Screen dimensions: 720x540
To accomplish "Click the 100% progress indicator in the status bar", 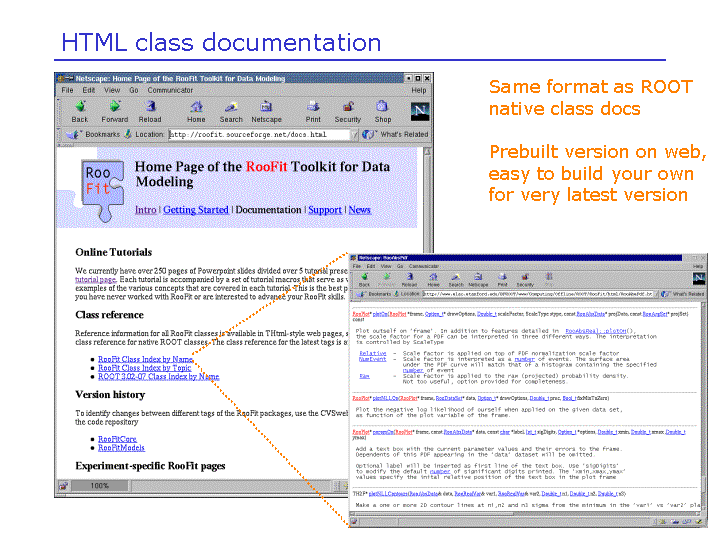I will click(x=100, y=485).
